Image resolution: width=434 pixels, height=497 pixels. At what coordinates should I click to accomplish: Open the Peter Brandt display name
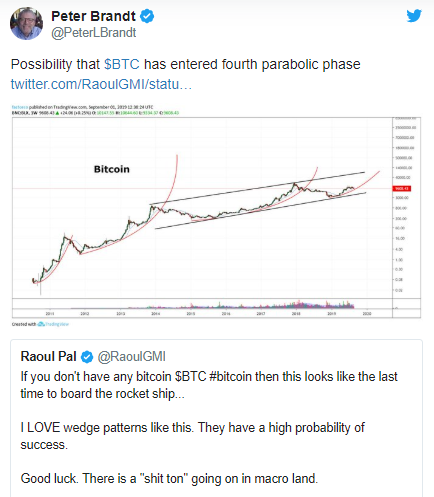(93, 16)
